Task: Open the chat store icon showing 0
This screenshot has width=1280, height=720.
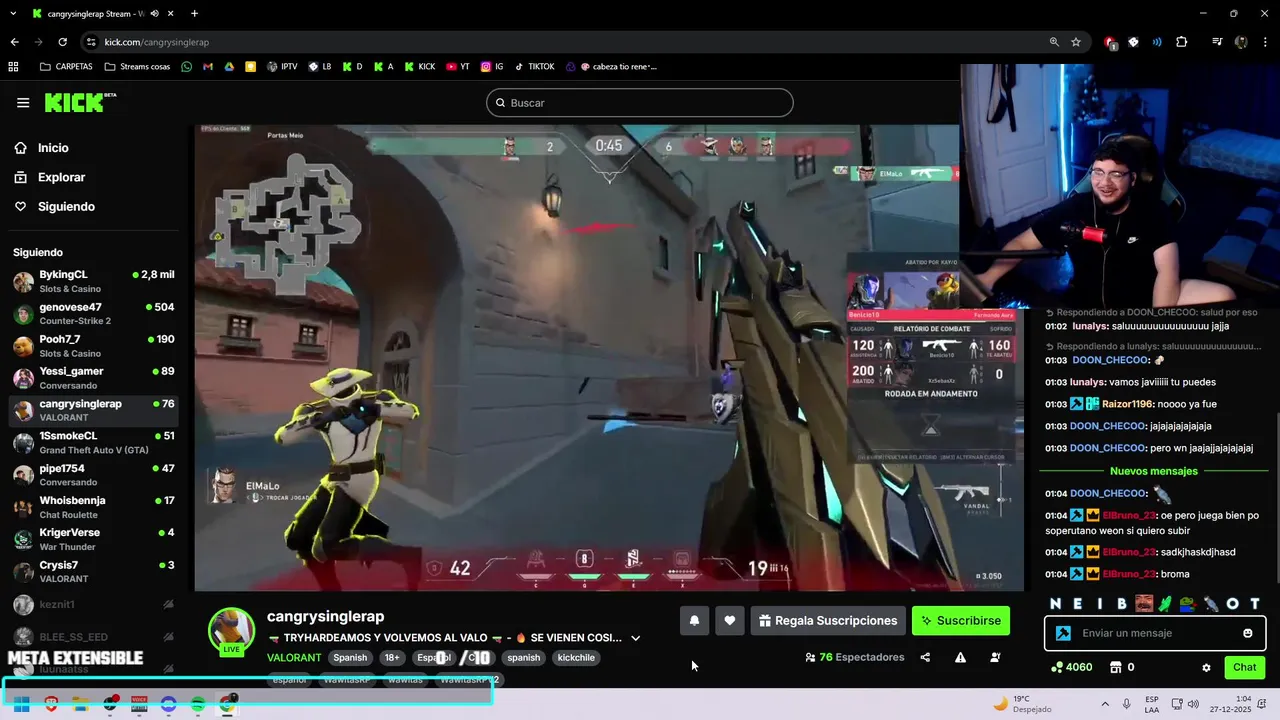Action: (1122, 667)
